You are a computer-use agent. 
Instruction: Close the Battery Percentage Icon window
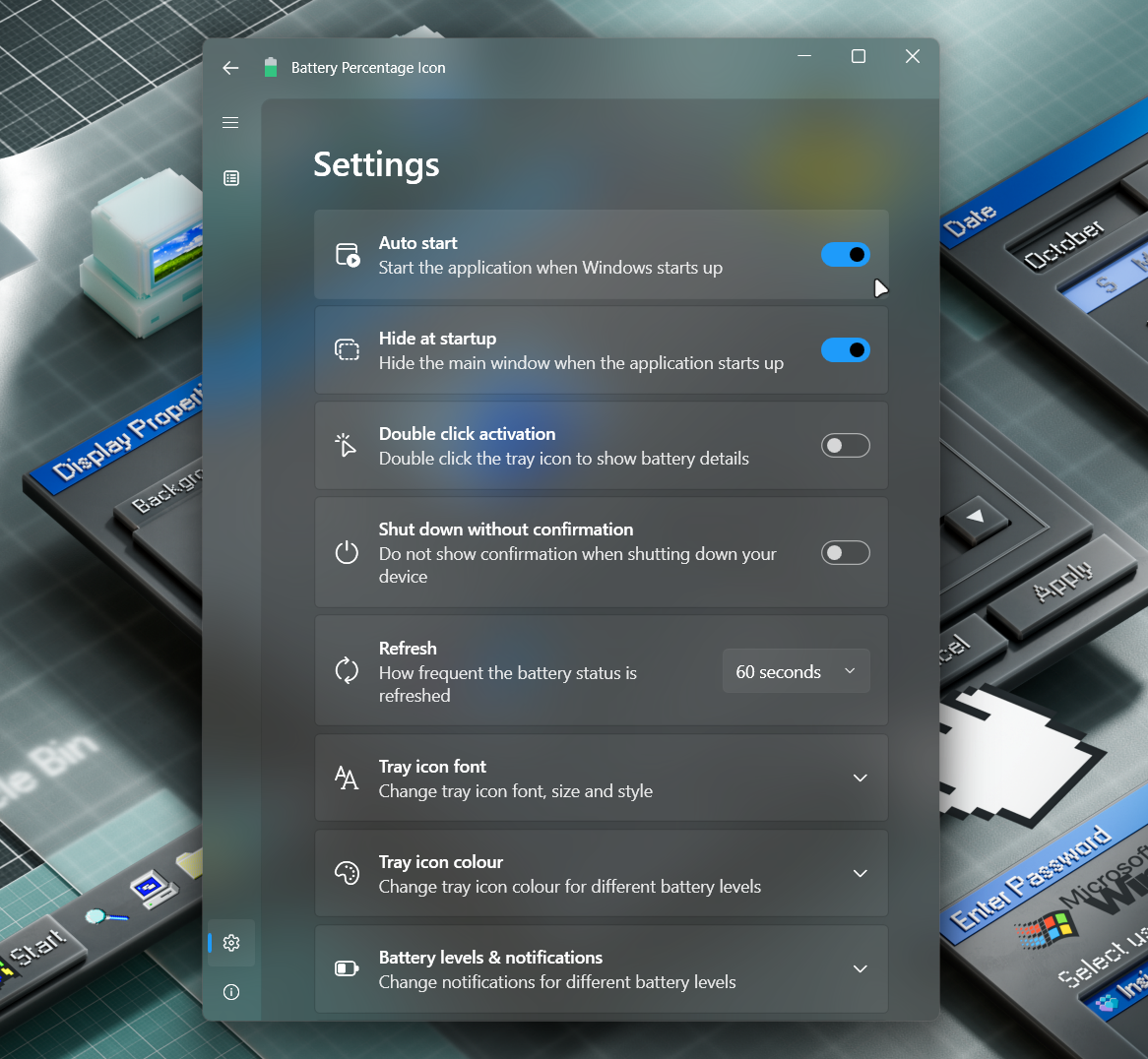pos(913,56)
